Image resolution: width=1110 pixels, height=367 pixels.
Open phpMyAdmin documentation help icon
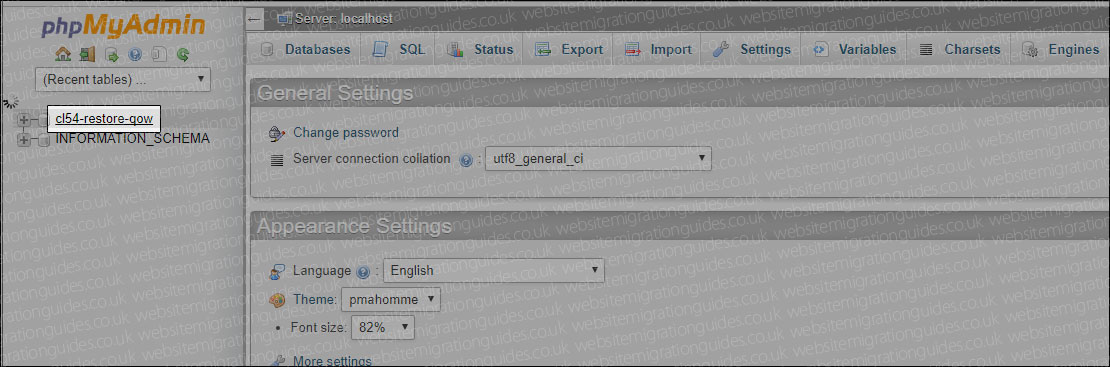[x=135, y=55]
